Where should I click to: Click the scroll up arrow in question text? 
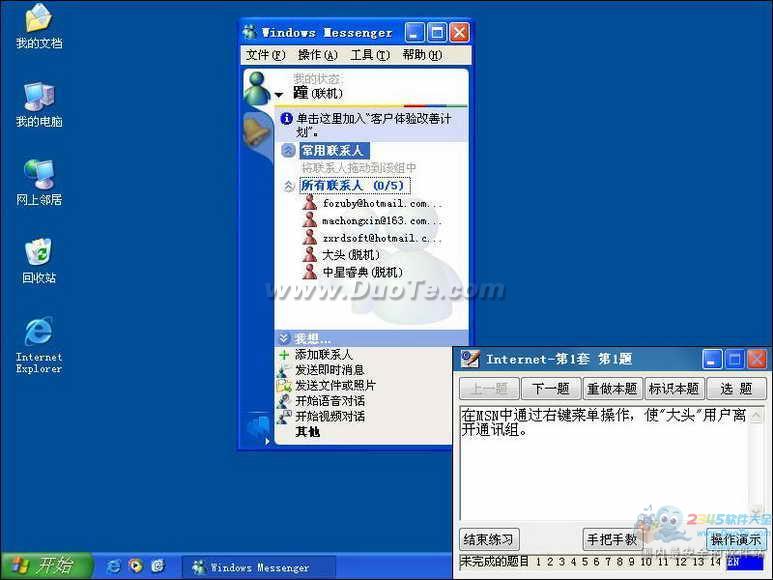click(x=756, y=416)
